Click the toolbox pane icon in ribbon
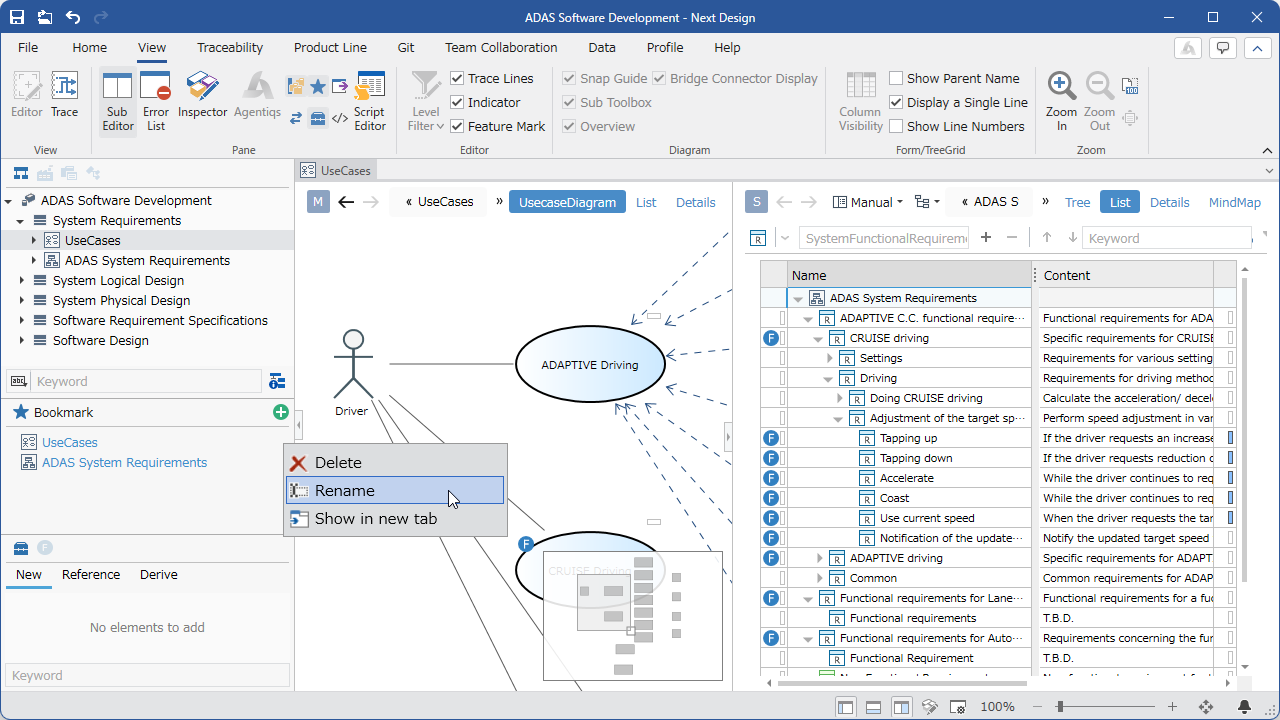This screenshot has height=720, width=1280. tap(318, 118)
